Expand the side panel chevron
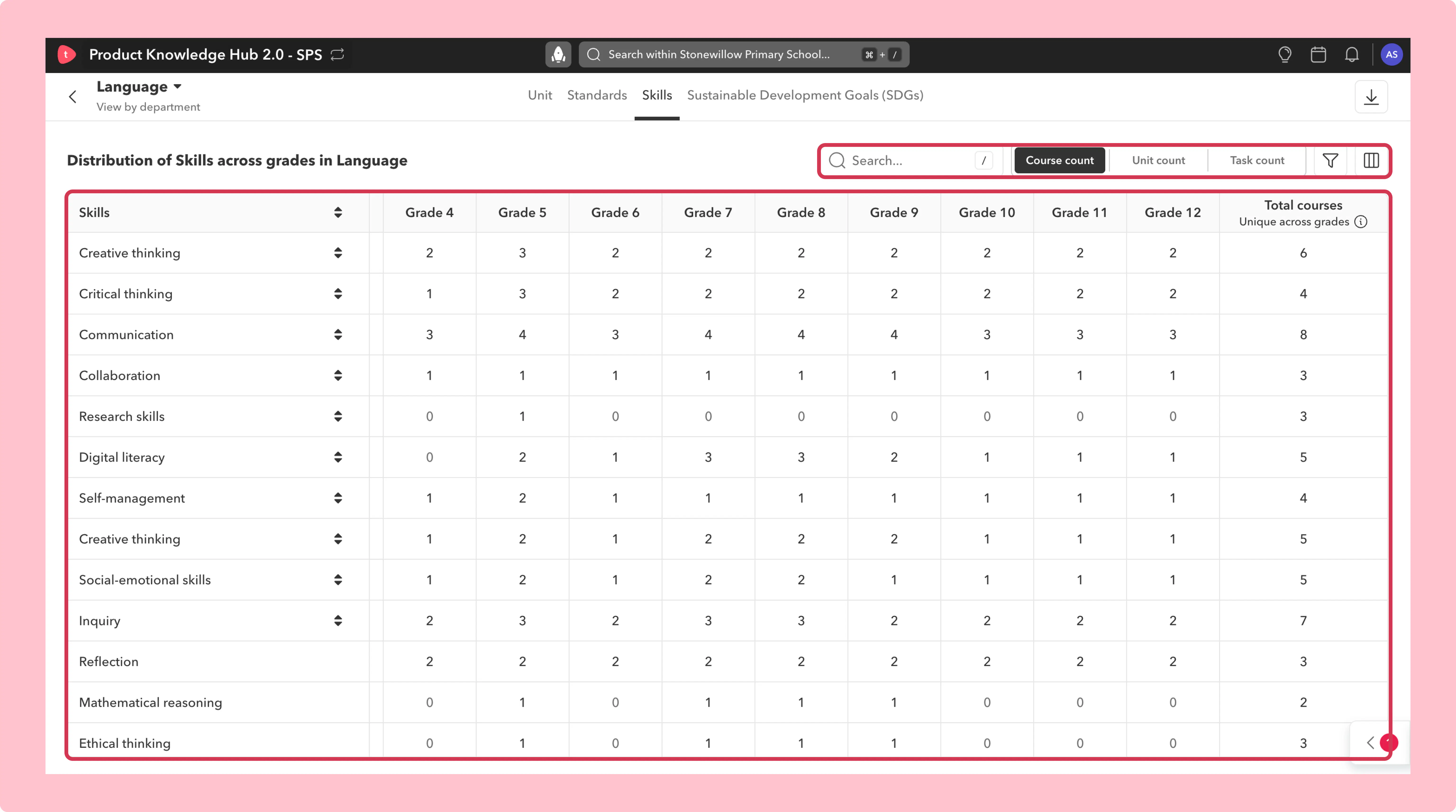1456x812 pixels. pos(1370,743)
